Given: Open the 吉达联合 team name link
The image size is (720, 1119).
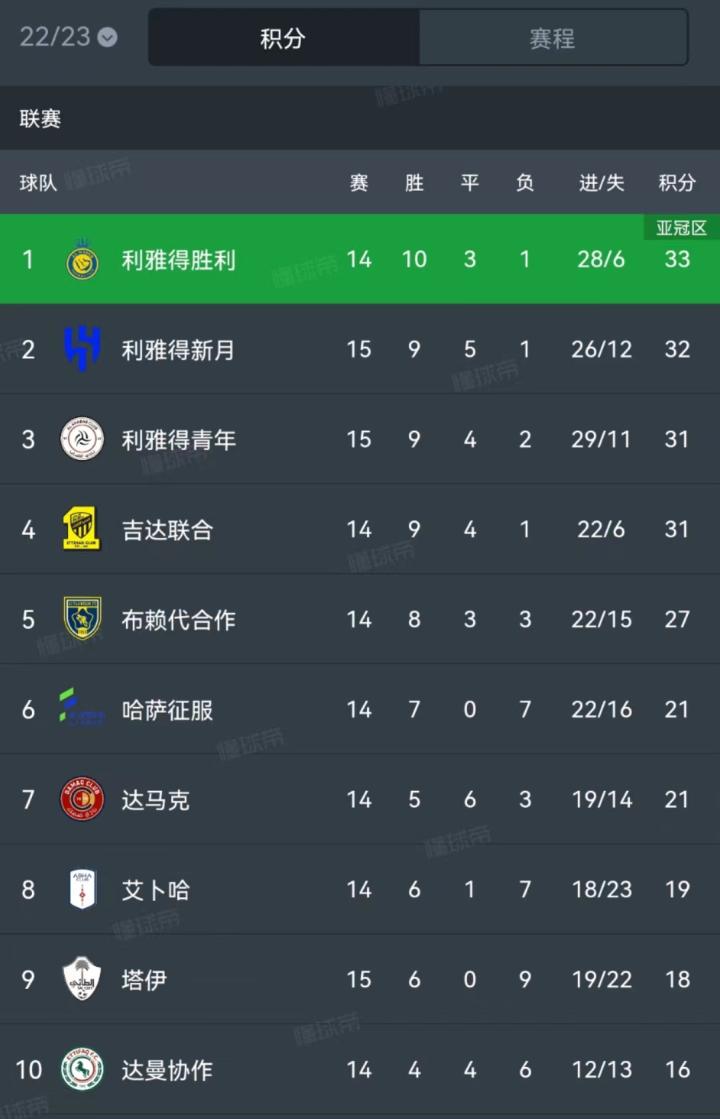Looking at the screenshot, I should click(x=168, y=529).
